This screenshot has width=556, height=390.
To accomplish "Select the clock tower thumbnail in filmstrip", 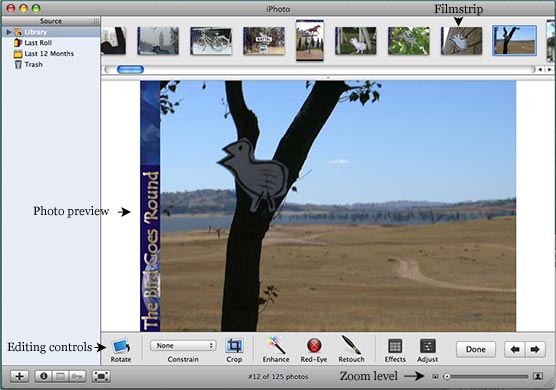I will (158, 41).
